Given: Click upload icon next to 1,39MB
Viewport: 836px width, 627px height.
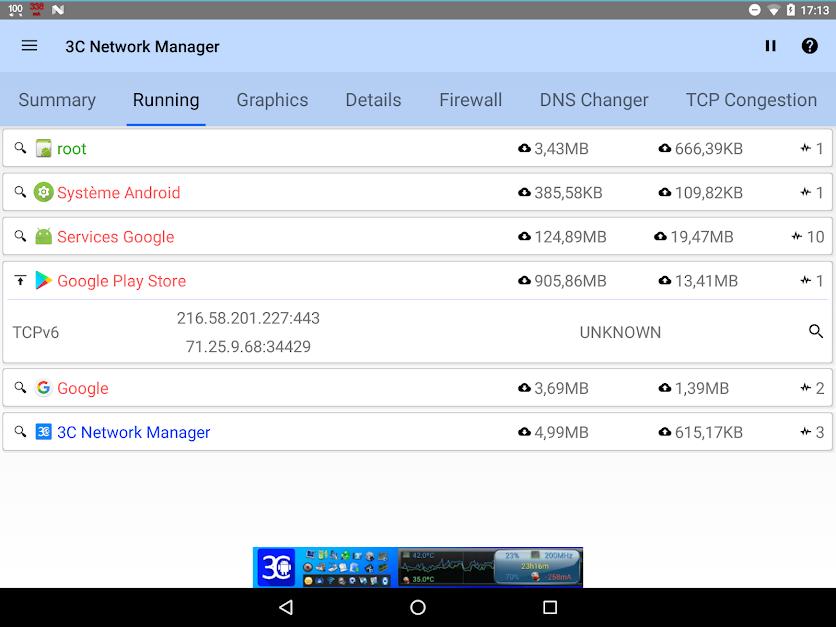Looking at the screenshot, I should pos(664,388).
